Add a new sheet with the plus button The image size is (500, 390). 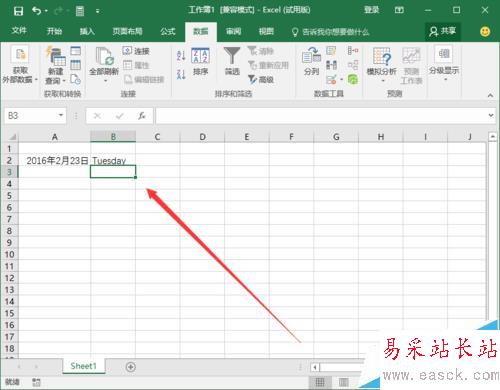point(130,367)
